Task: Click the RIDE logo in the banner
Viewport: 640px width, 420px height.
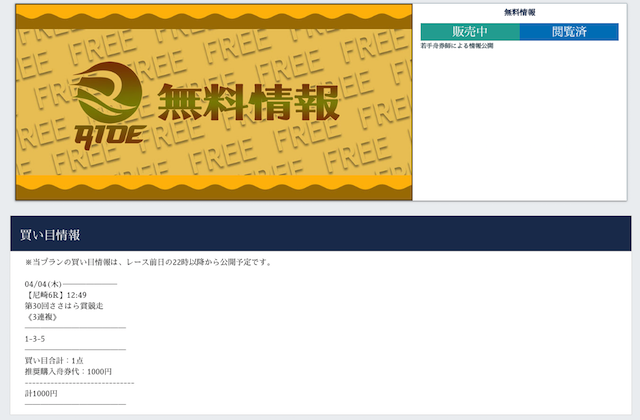Action: pos(109,106)
